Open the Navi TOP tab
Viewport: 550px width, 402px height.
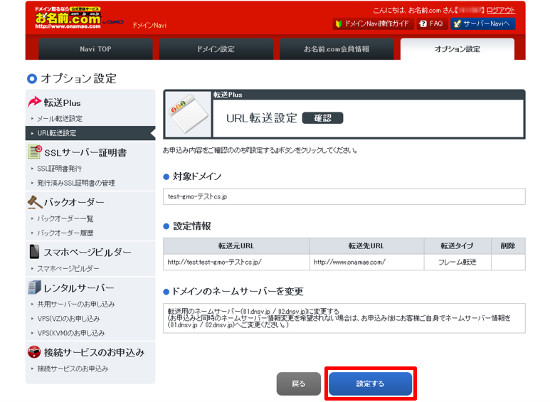[95, 49]
